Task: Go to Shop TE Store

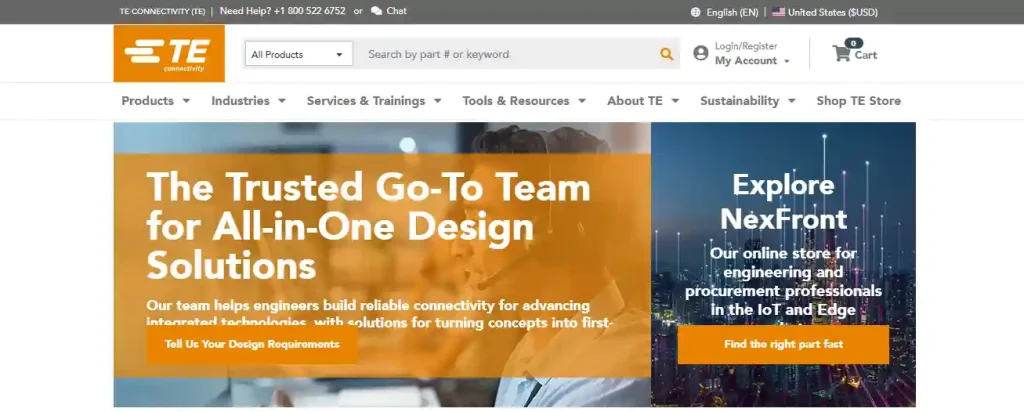Action: [858, 101]
